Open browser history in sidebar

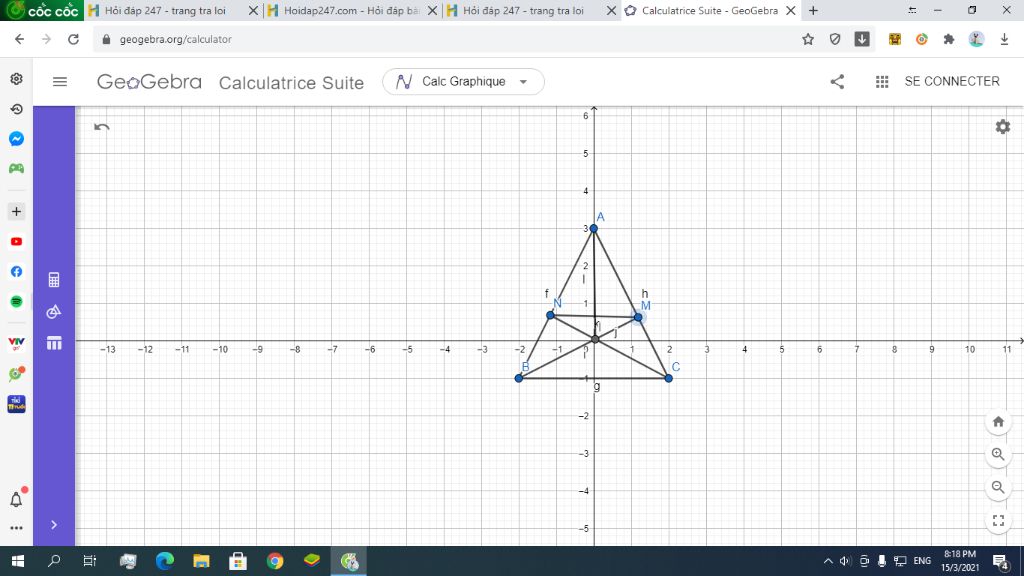point(16,109)
